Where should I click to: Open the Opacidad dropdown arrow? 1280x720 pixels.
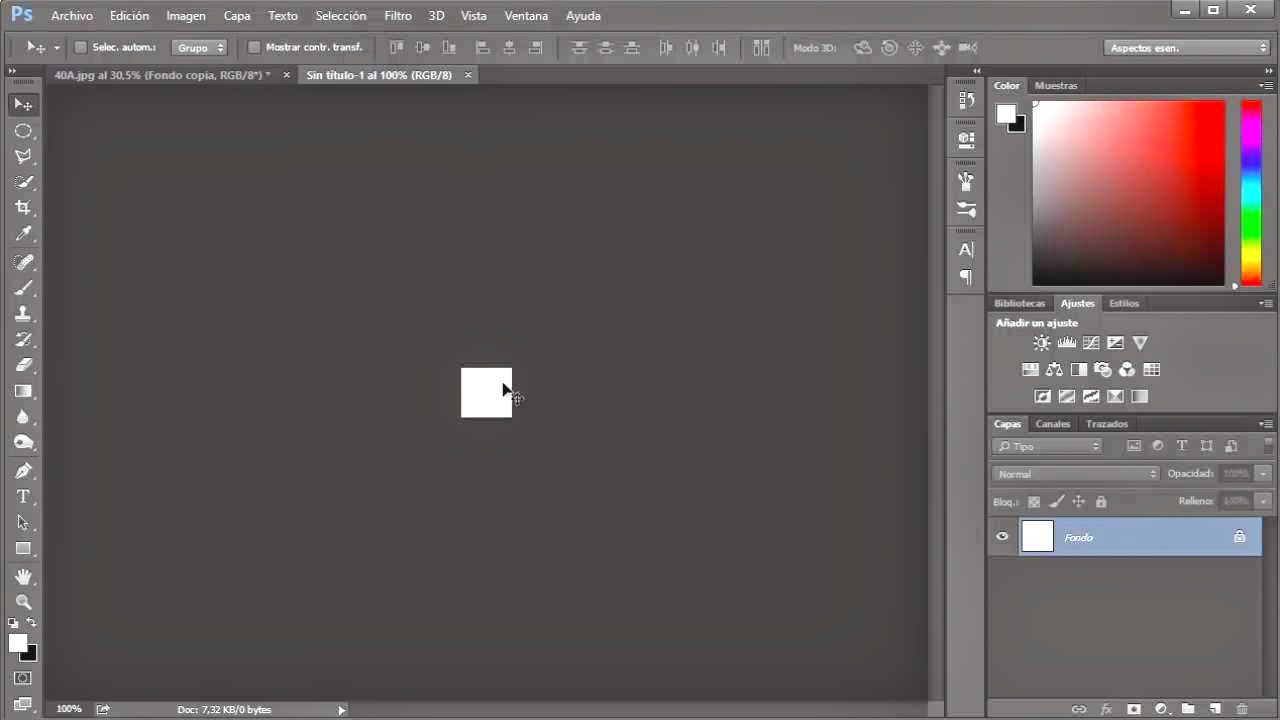pos(1263,474)
